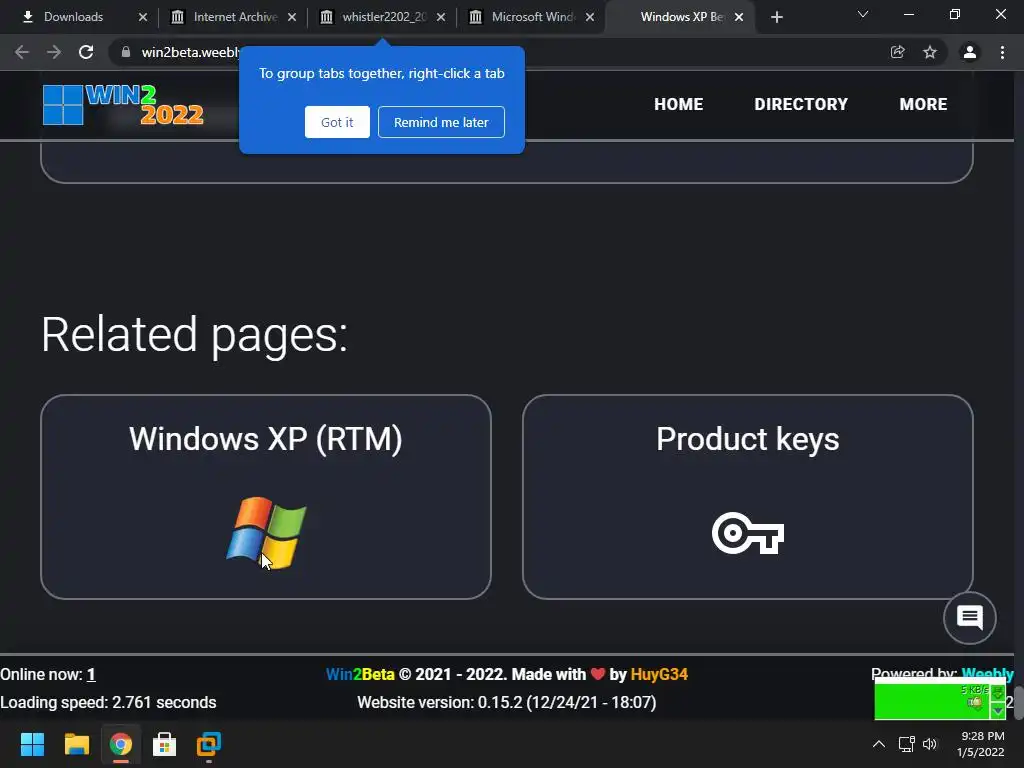The height and width of the screenshot is (768, 1024).
Task: Select the Windows XP Beta tab
Action: coord(680,17)
